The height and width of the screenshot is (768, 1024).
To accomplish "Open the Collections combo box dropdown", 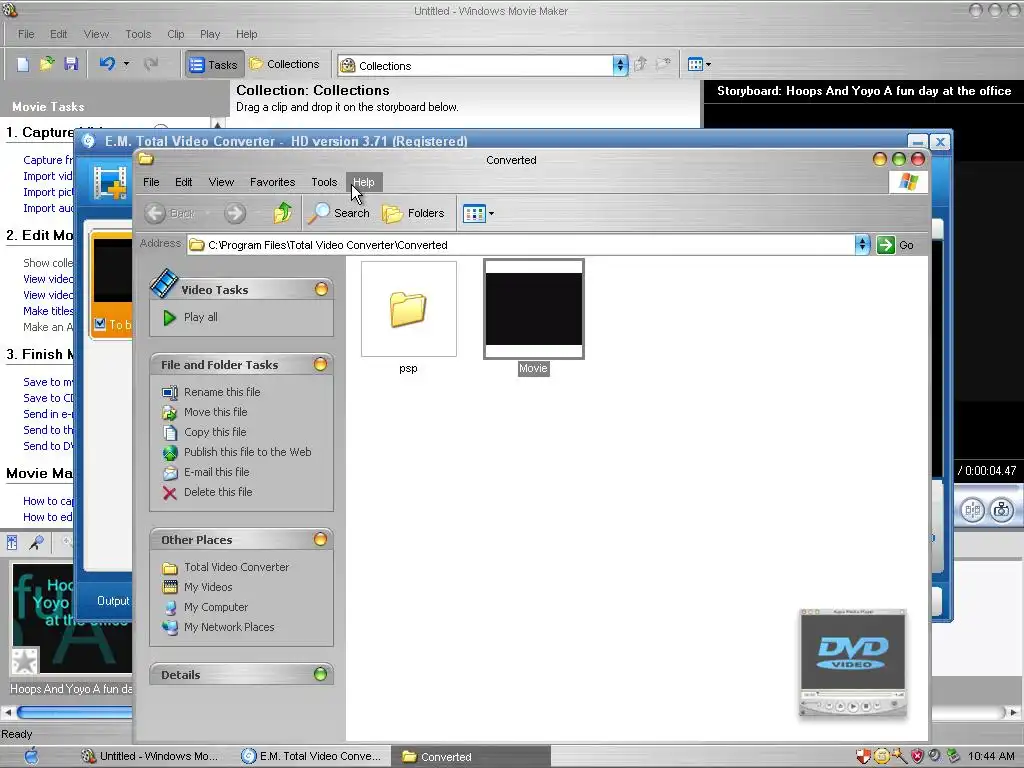I will [620, 65].
